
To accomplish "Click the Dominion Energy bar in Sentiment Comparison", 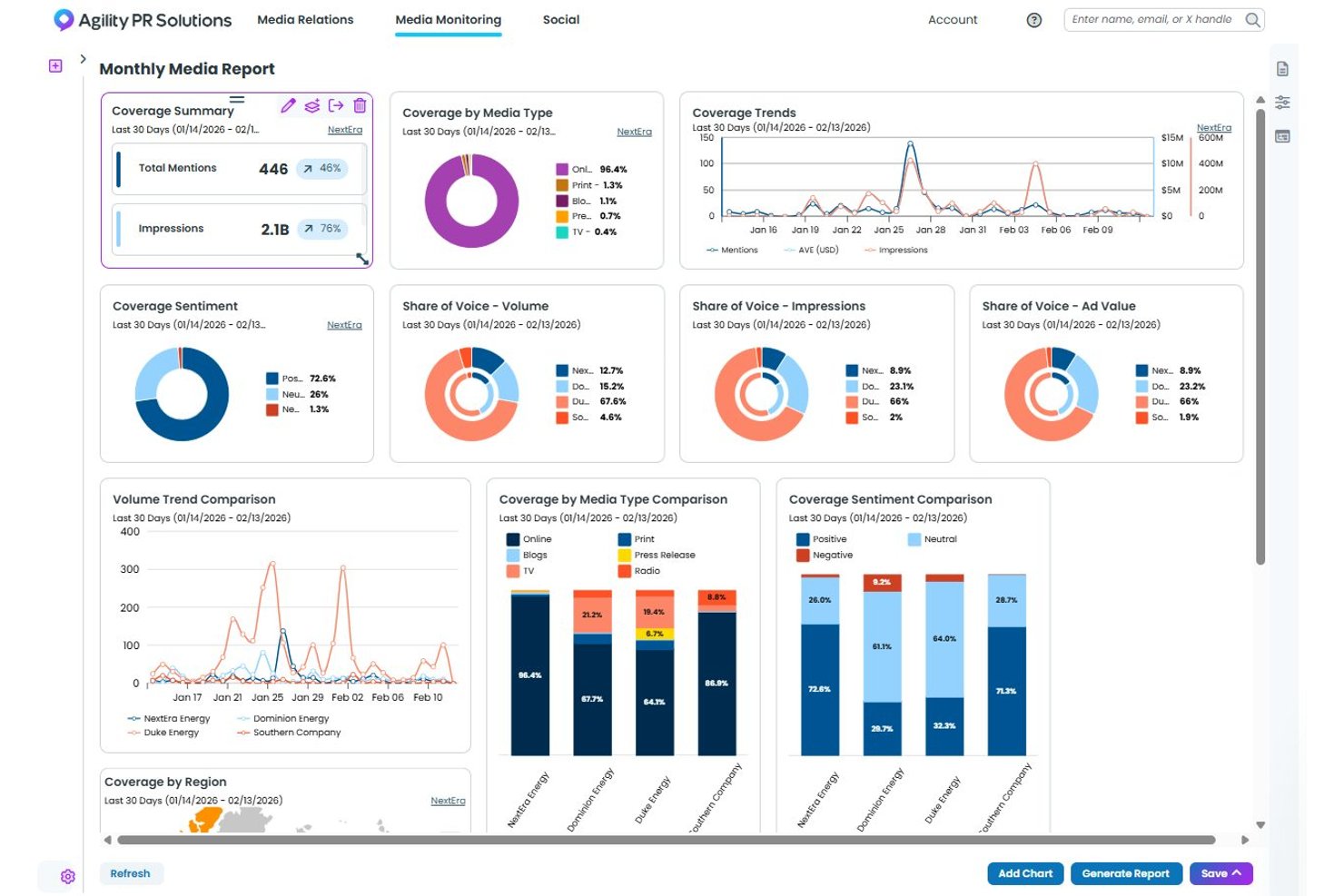I will pyautogui.click(x=882, y=665).
